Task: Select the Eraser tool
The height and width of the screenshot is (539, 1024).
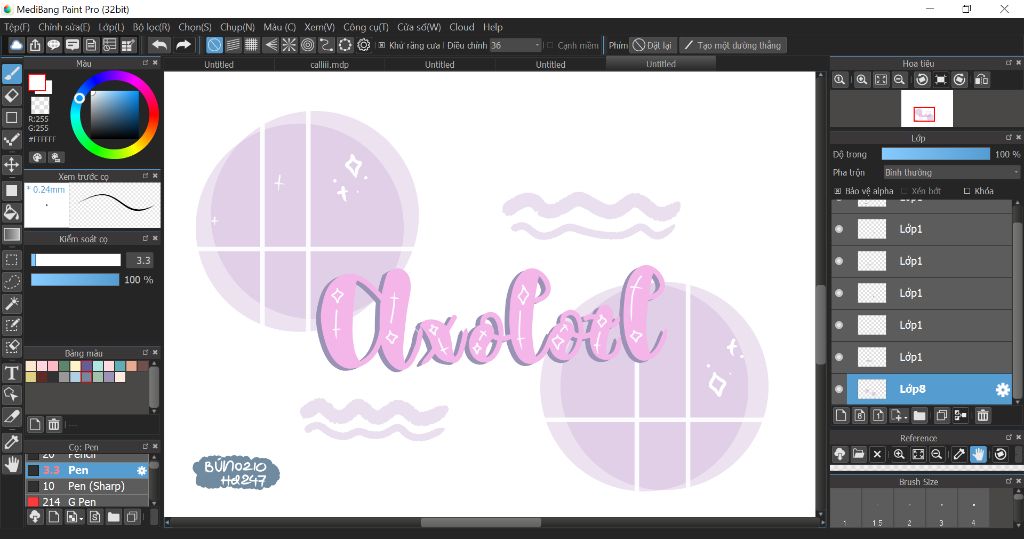Action: (12, 95)
